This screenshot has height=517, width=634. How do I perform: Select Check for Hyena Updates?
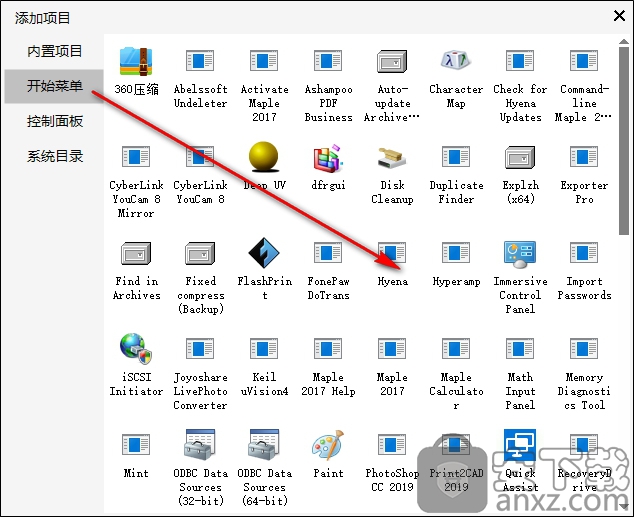(x=520, y=61)
